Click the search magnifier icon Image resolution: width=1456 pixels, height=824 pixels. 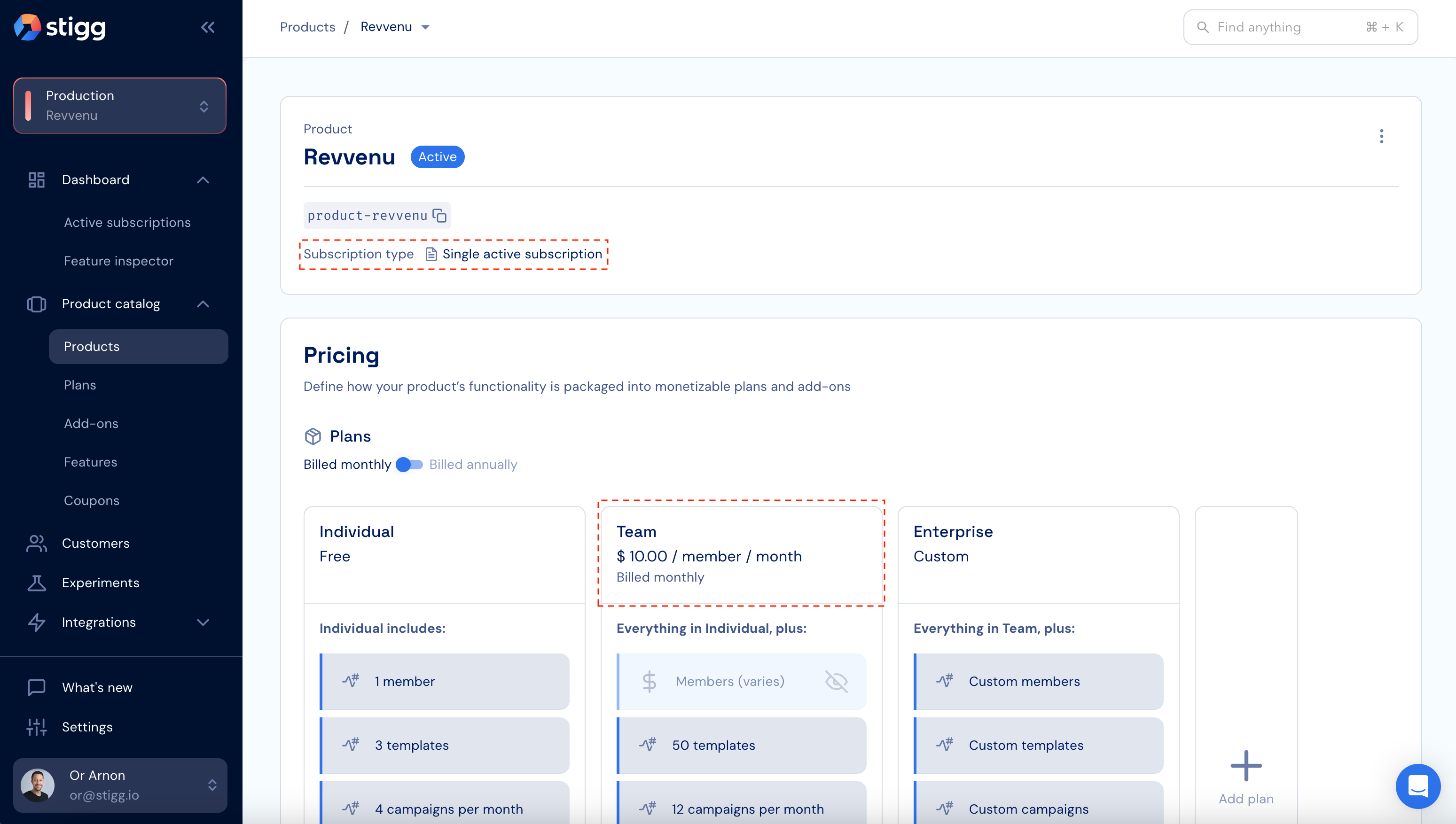1202,27
